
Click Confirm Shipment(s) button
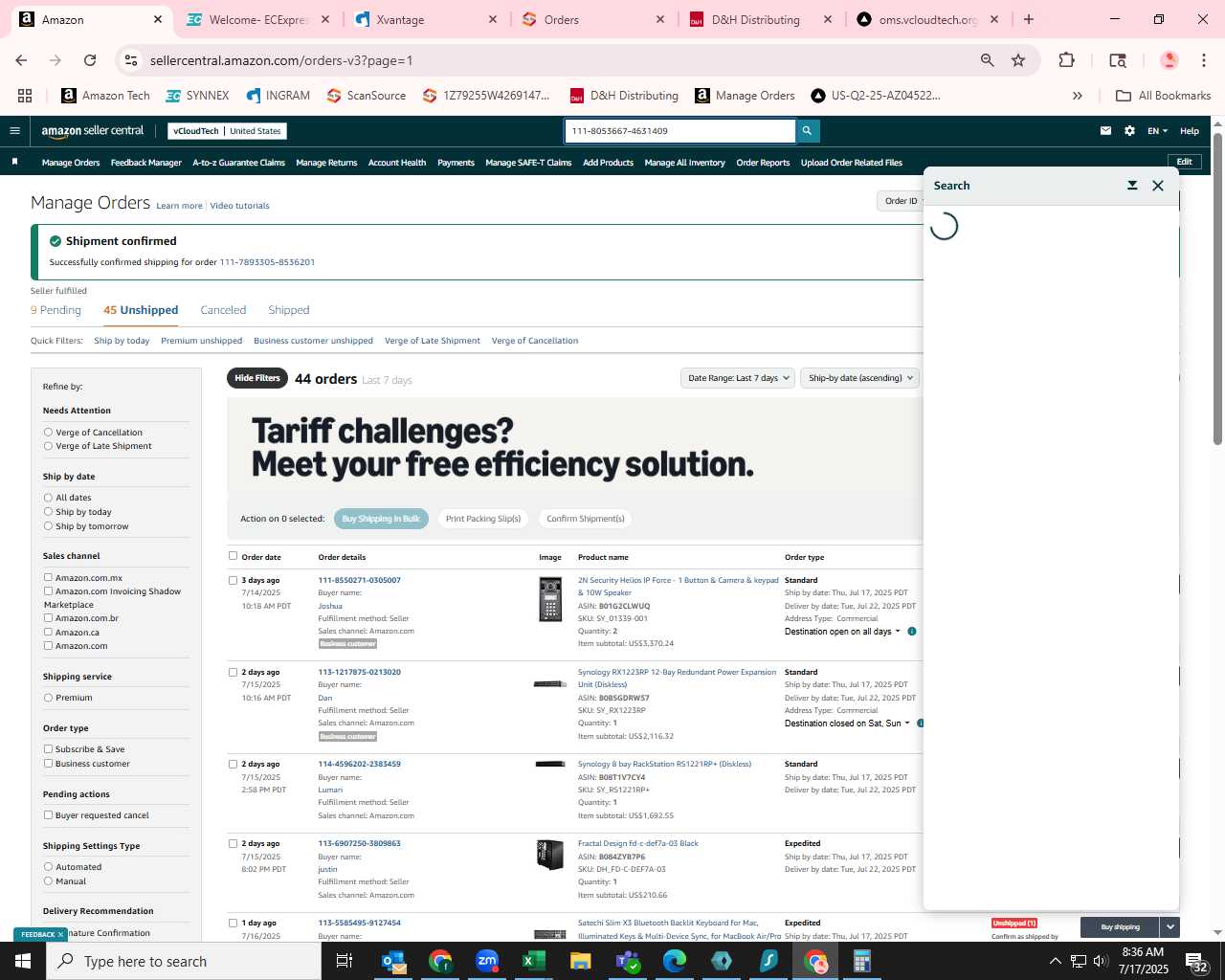tap(586, 519)
